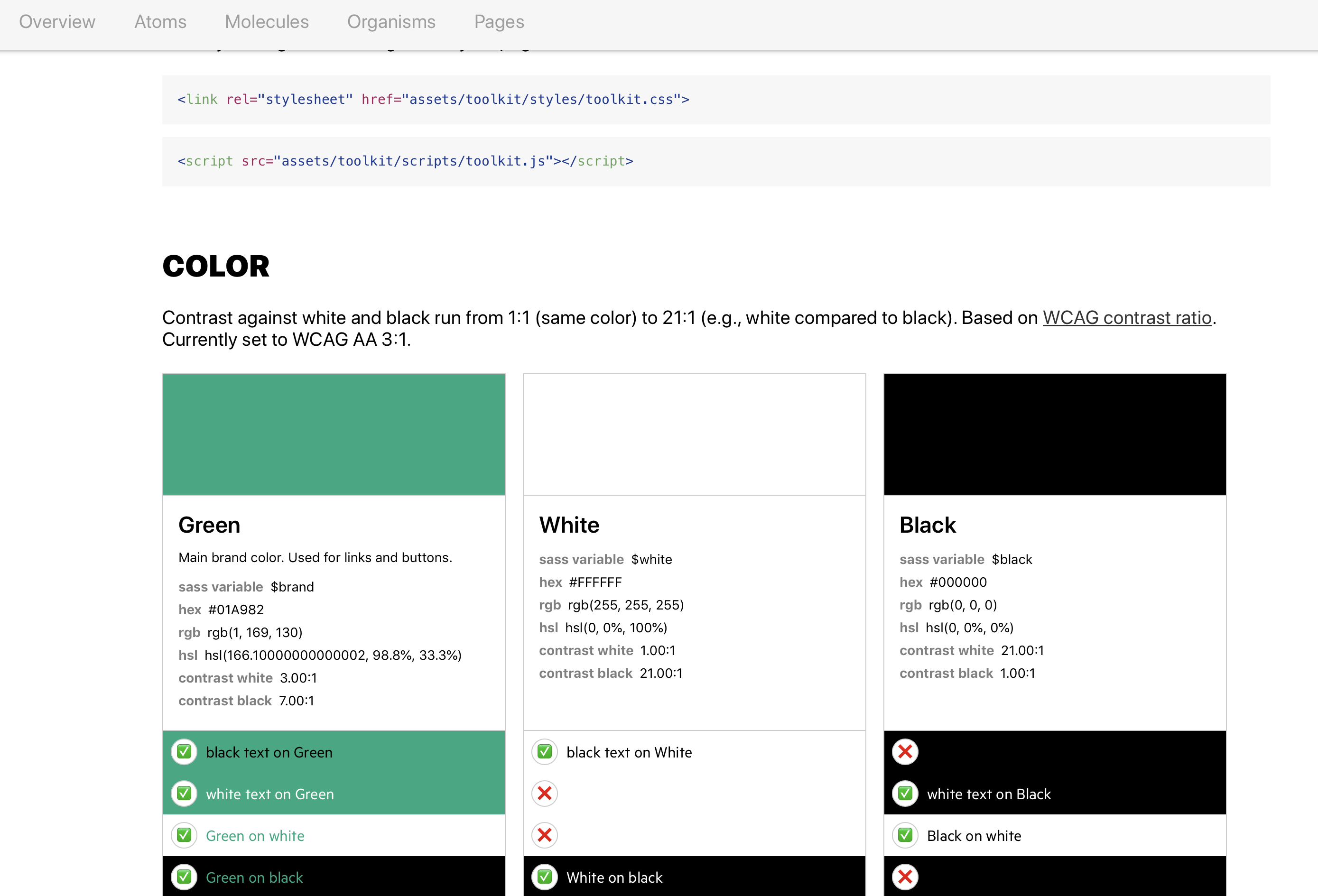Click the $black sass variable value

point(1012,560)
